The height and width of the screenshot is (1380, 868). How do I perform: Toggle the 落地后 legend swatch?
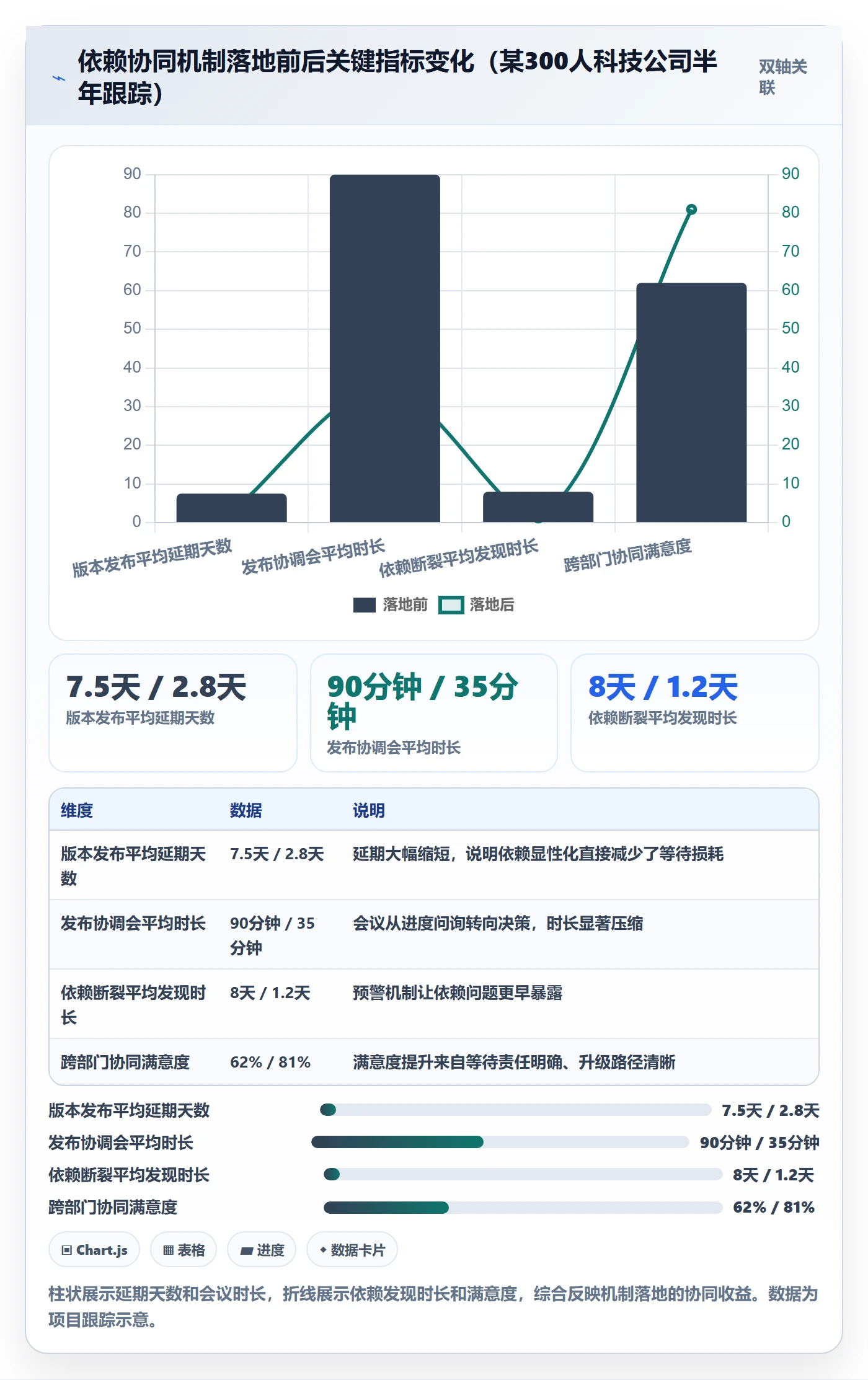click(451, 605)
